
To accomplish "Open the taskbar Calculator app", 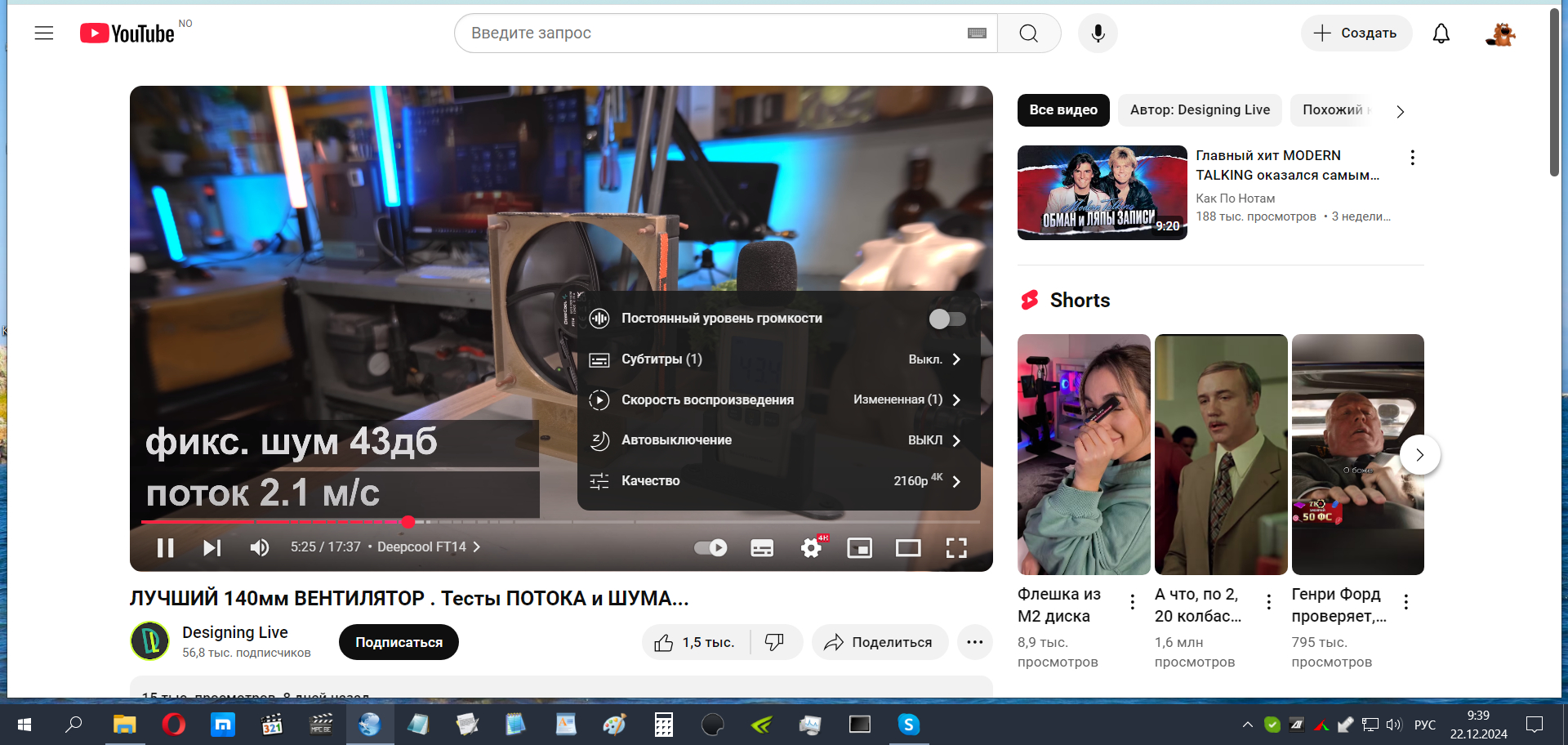I will (x=664, y=725).
